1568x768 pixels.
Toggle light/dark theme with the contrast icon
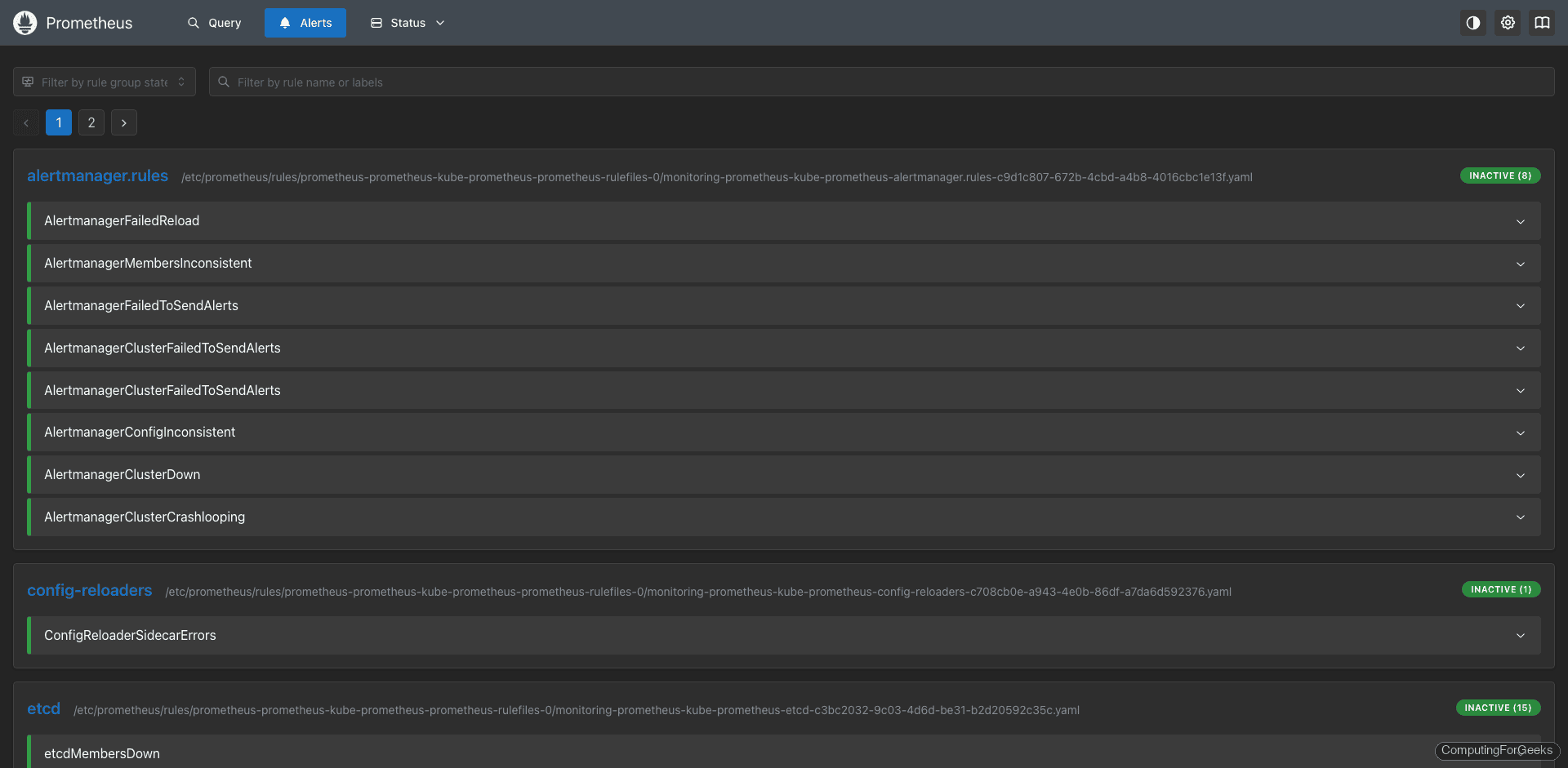[x=1472, y=22]
